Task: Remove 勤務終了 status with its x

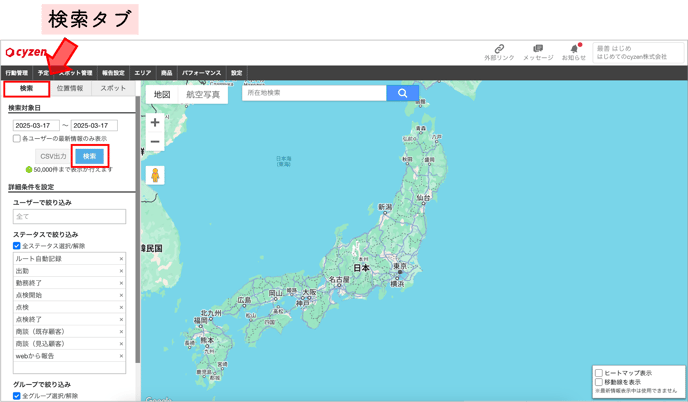Action: point(122,283)
